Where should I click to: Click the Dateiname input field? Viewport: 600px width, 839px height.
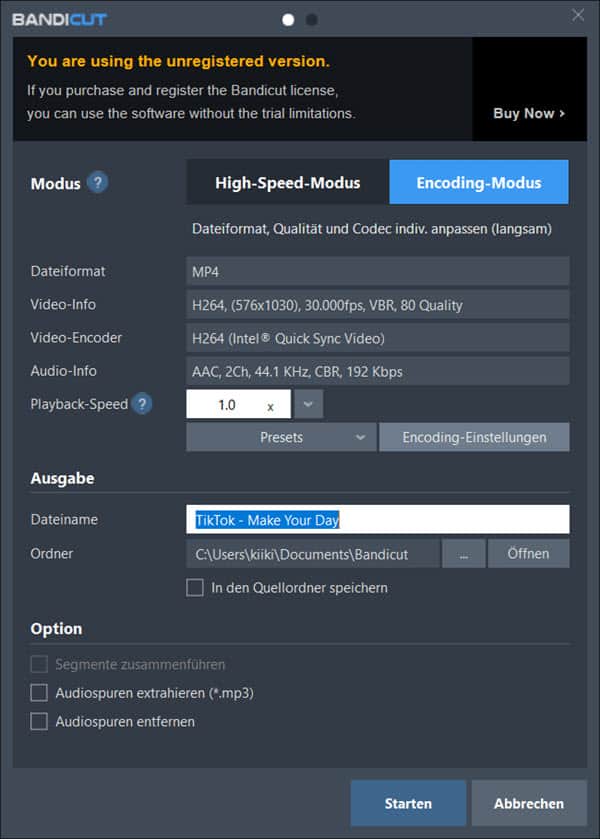point(378,520)
